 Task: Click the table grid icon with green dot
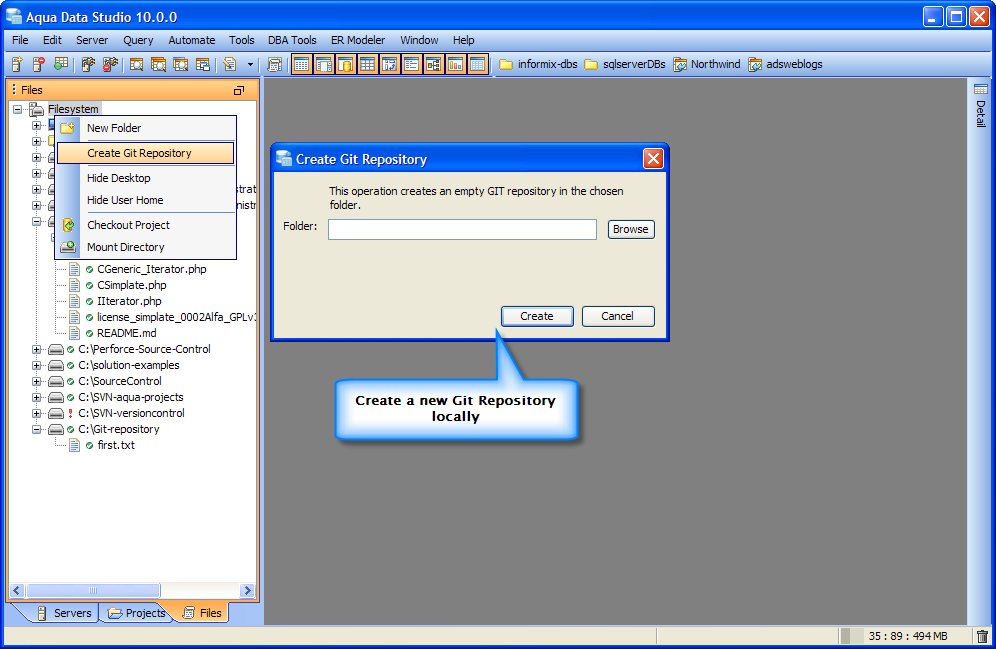[x=61, y=64]
